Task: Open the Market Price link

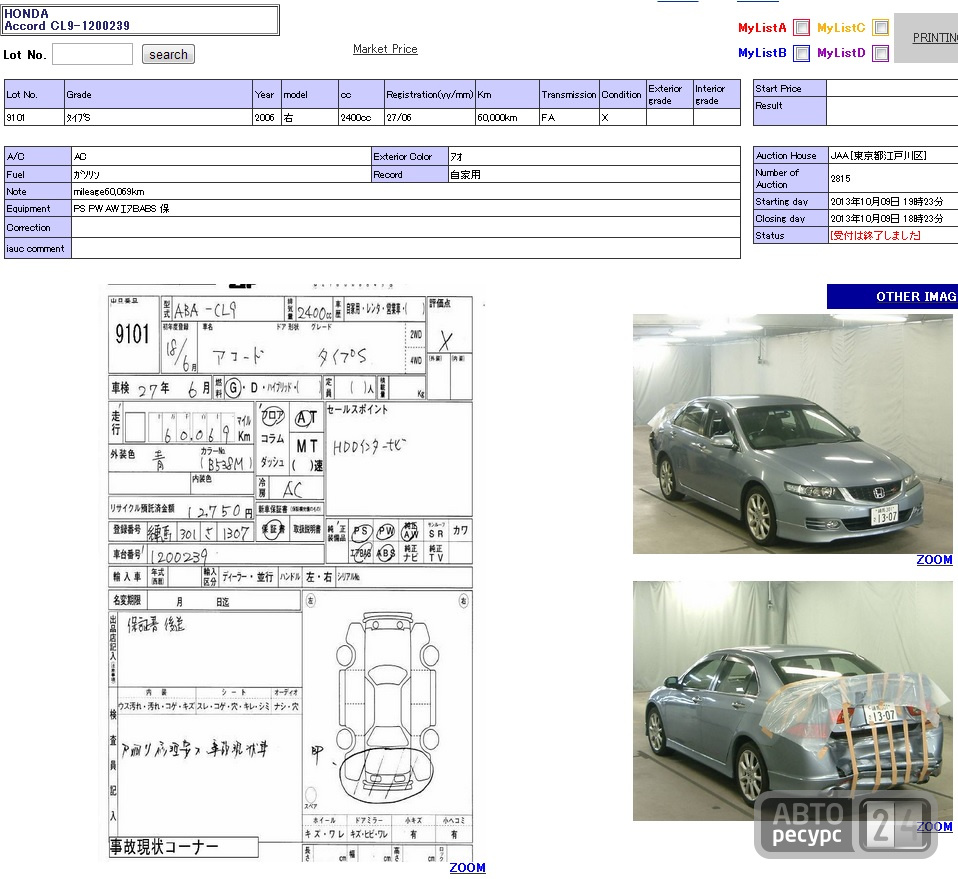Action: (385, 49)
